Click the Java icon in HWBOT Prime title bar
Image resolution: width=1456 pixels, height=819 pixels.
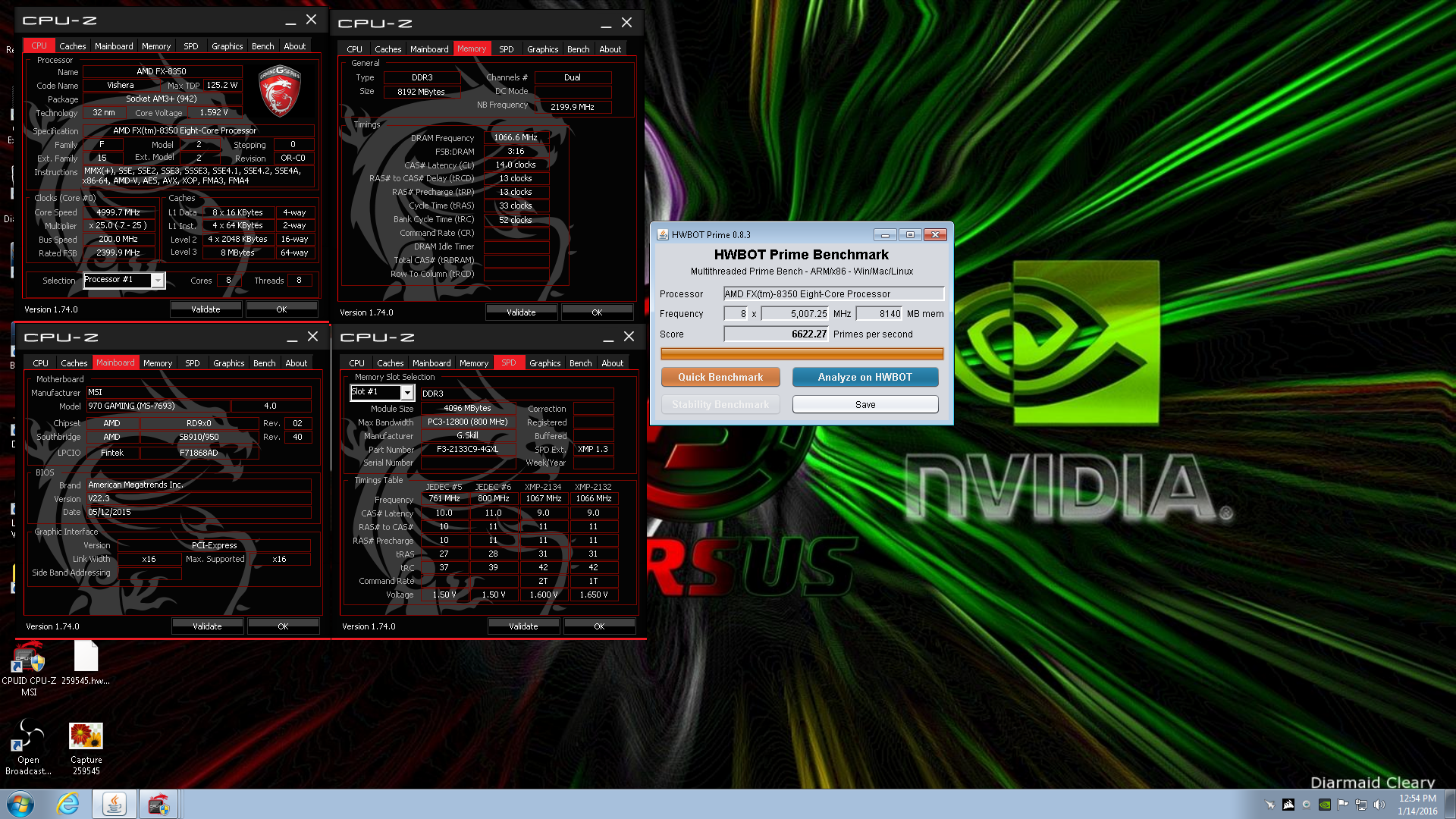662,234
